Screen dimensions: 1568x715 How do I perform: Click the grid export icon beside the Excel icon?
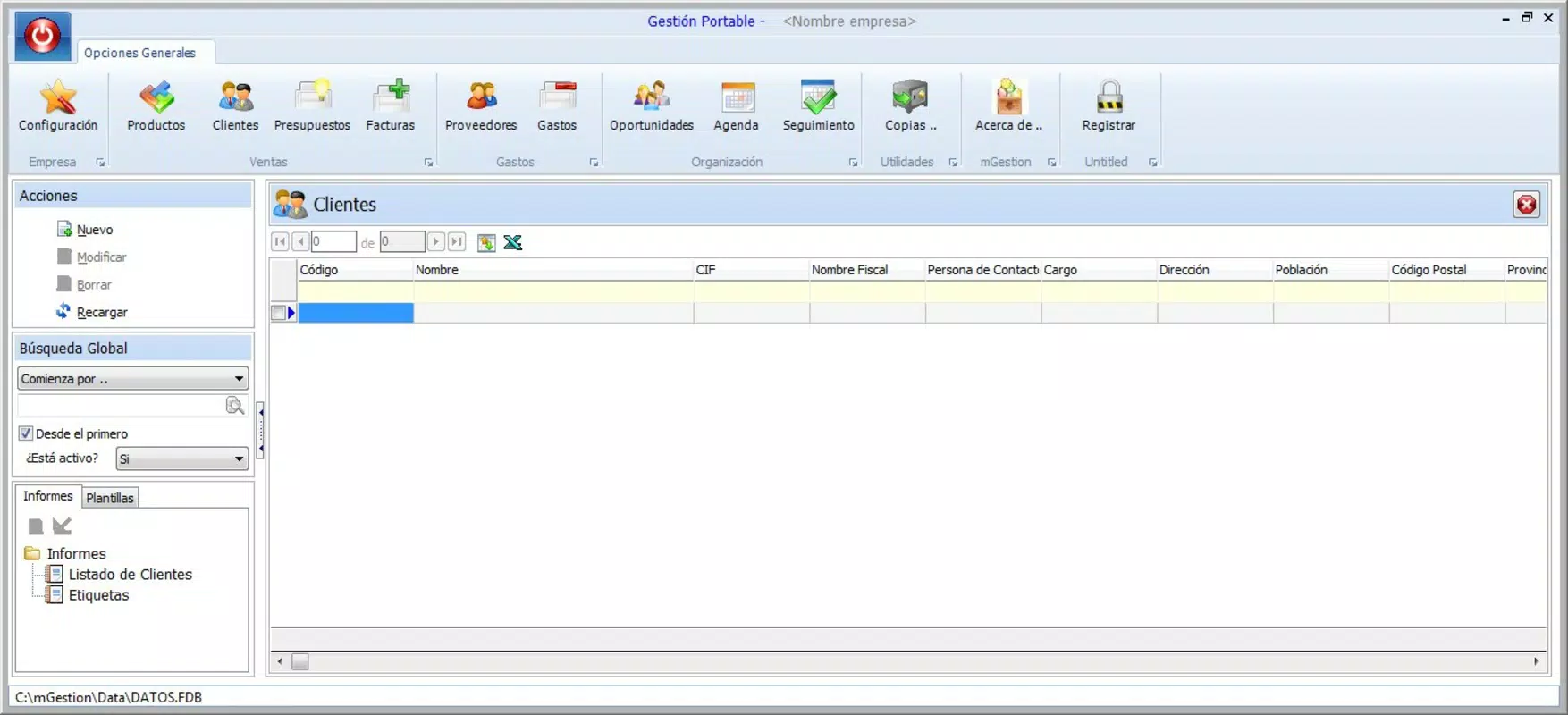pyautogui.click(x=486, y=242)
